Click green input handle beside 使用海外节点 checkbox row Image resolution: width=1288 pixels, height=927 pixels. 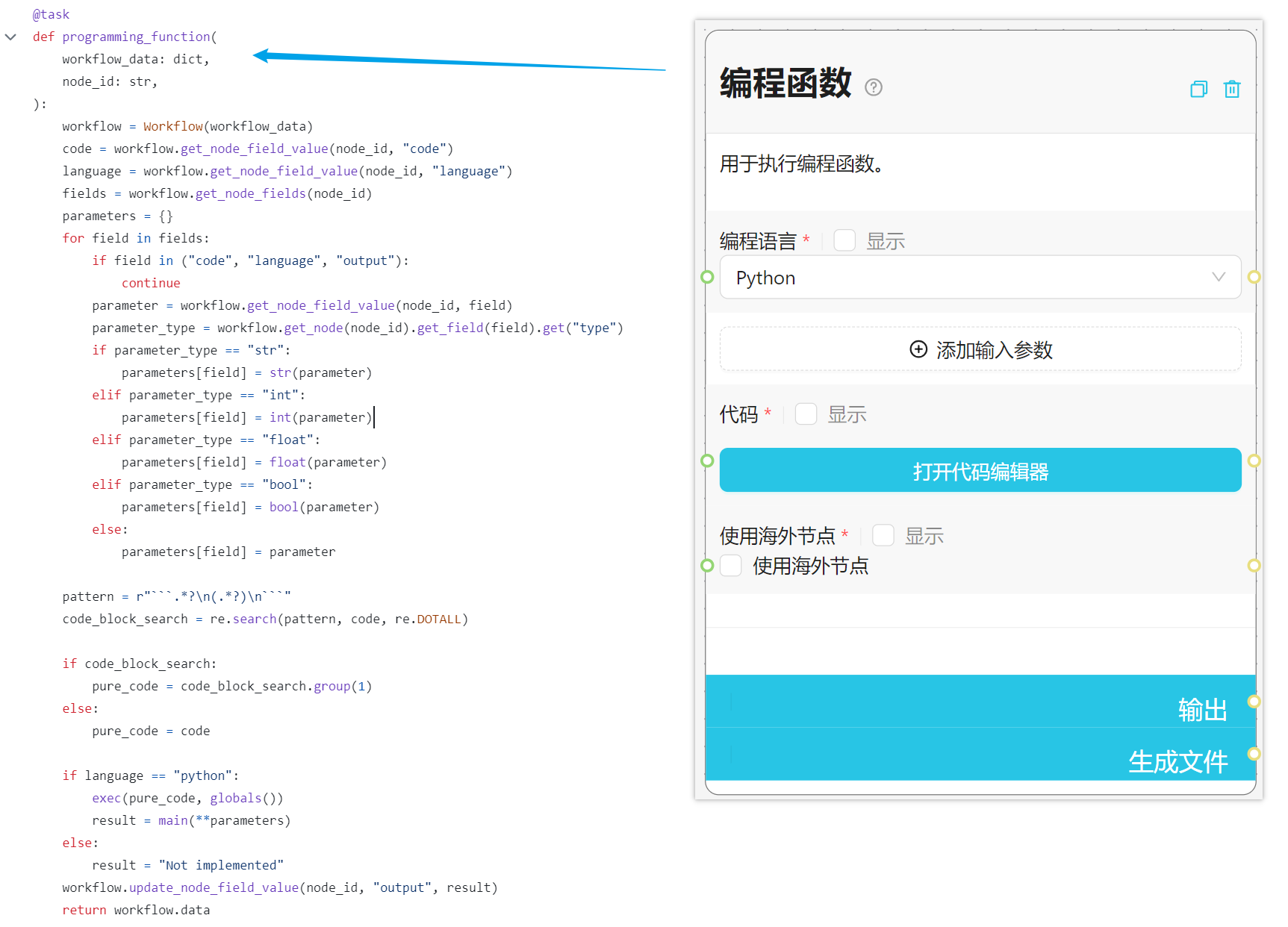click(707, 565)
